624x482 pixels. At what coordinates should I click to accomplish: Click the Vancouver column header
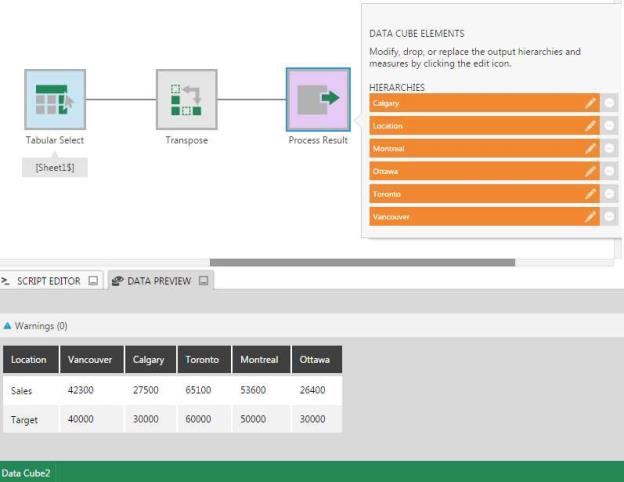click(90, 359)
